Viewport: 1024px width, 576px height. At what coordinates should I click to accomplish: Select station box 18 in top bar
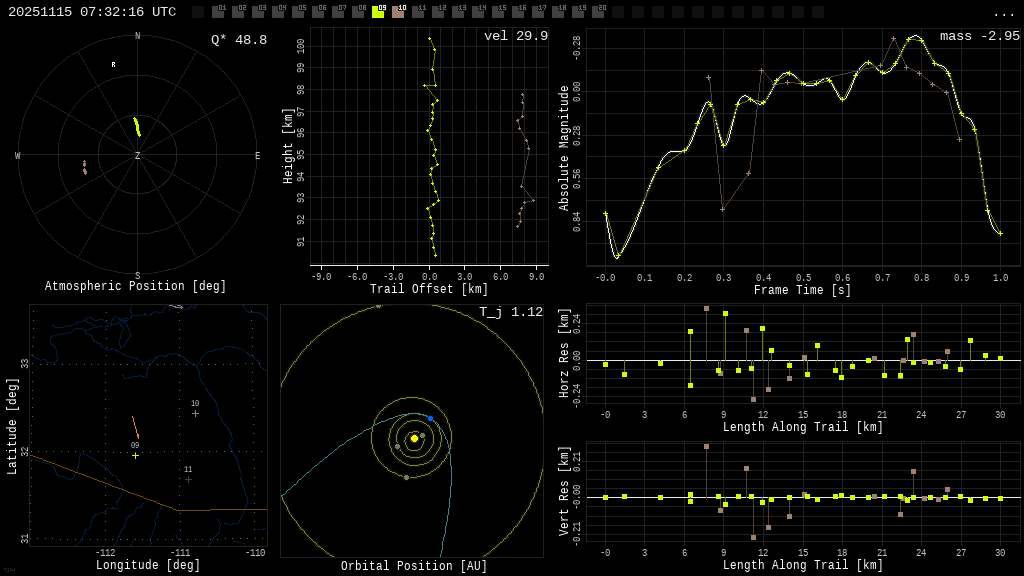click(x=558, y=12)
